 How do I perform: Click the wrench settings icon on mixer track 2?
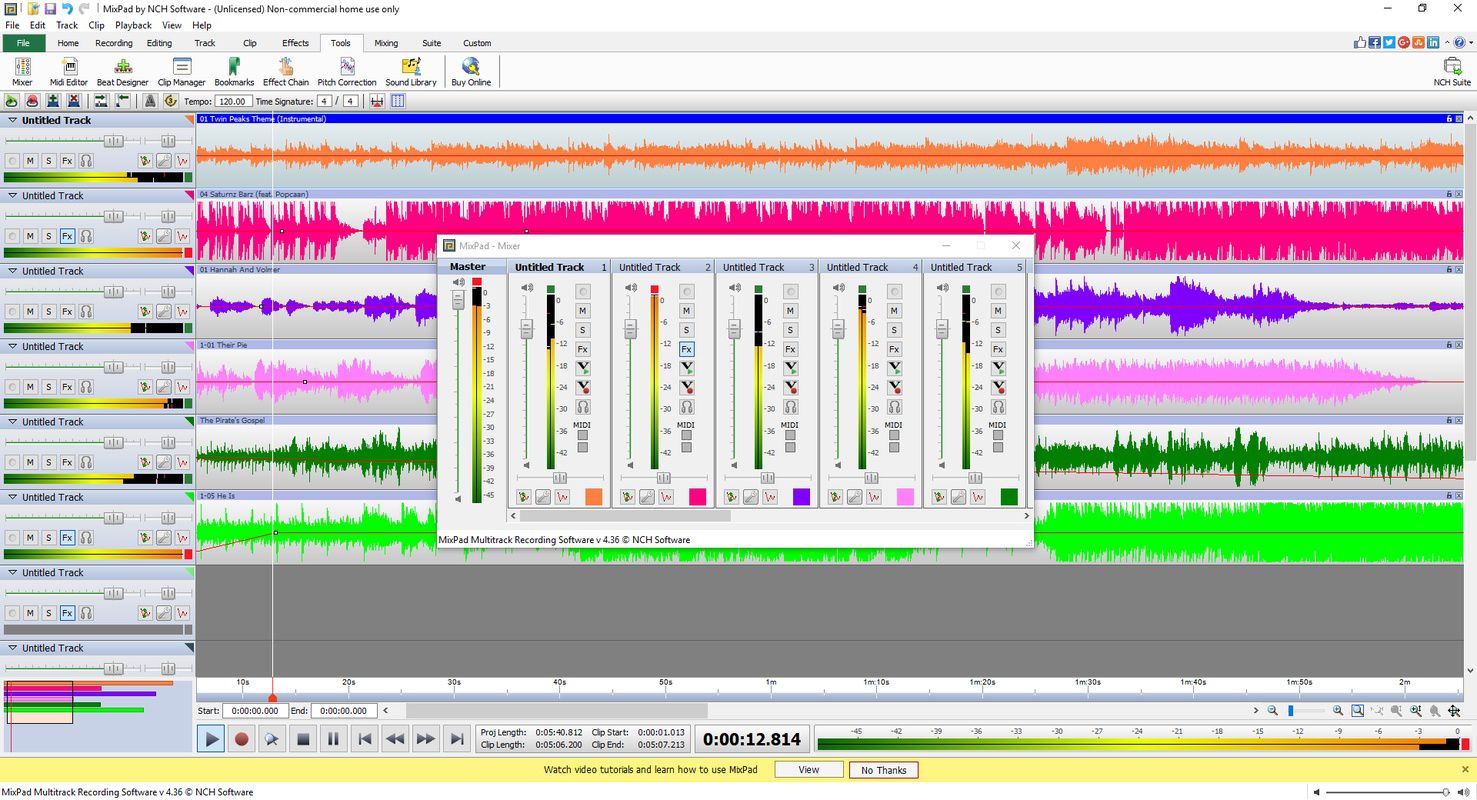point(647,497)
